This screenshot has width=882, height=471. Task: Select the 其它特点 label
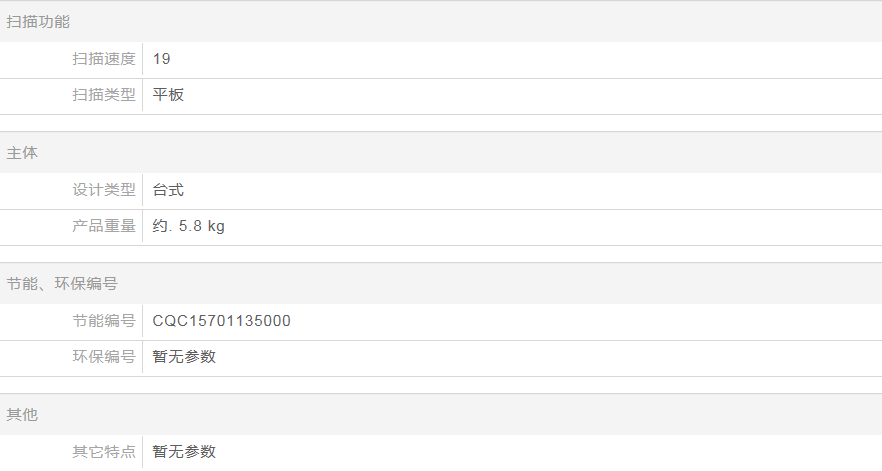[x=103, y=452]
